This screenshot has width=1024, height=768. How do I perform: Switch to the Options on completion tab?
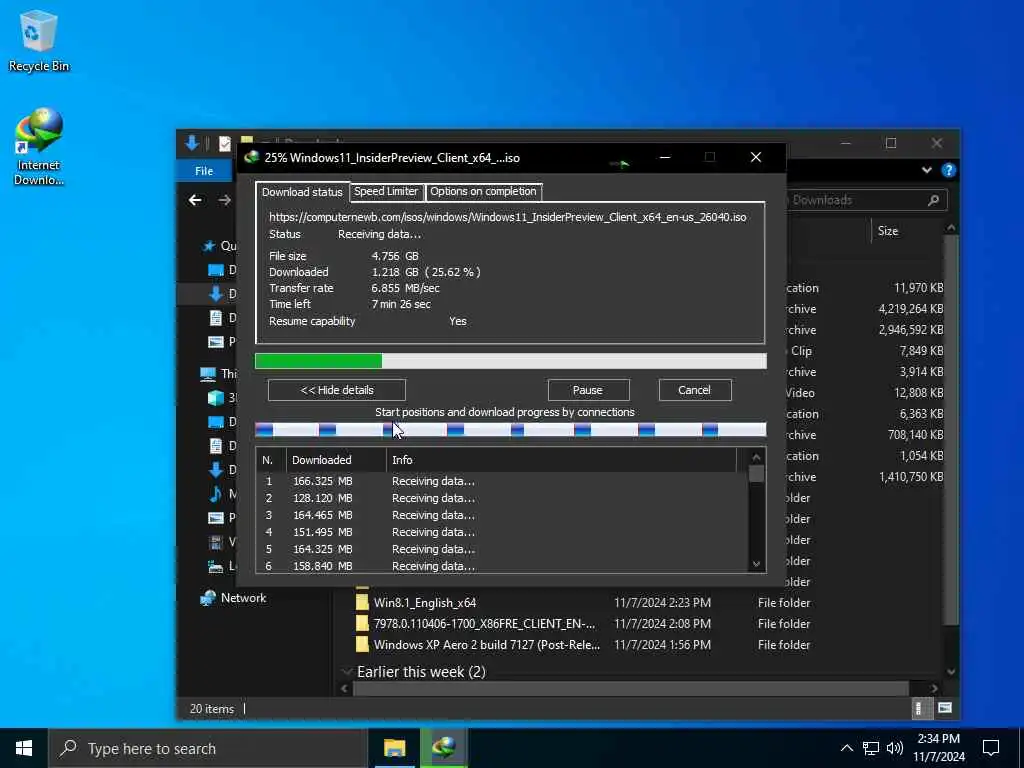coord(483,191)
